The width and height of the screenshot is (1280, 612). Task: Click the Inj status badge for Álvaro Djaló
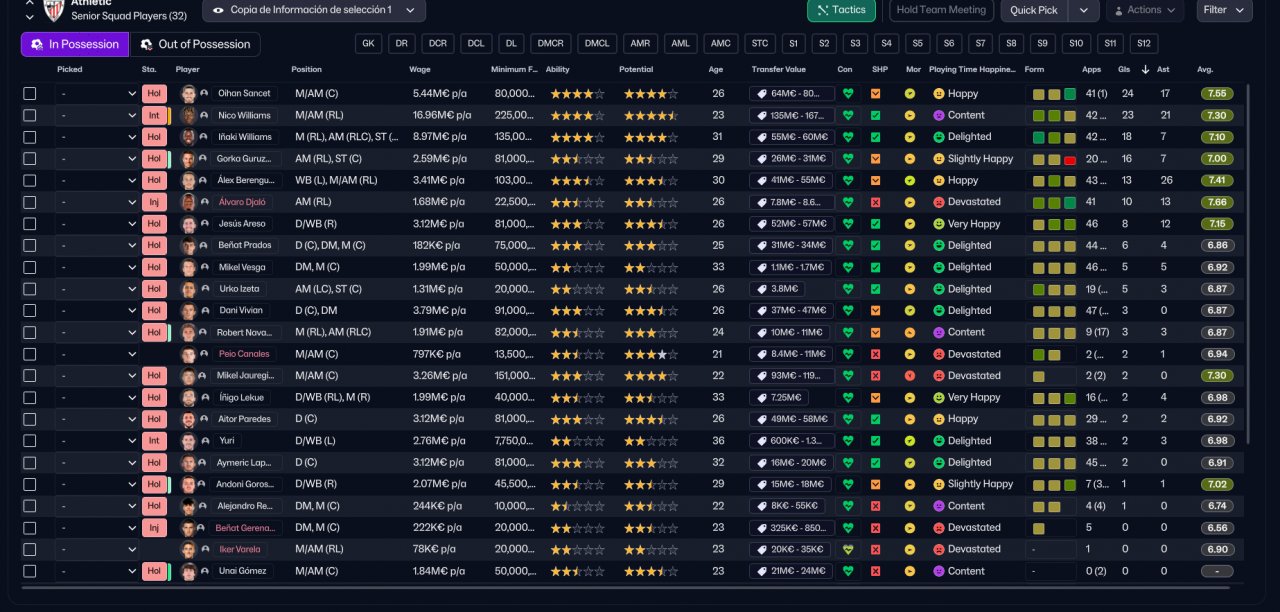point(153,202)
